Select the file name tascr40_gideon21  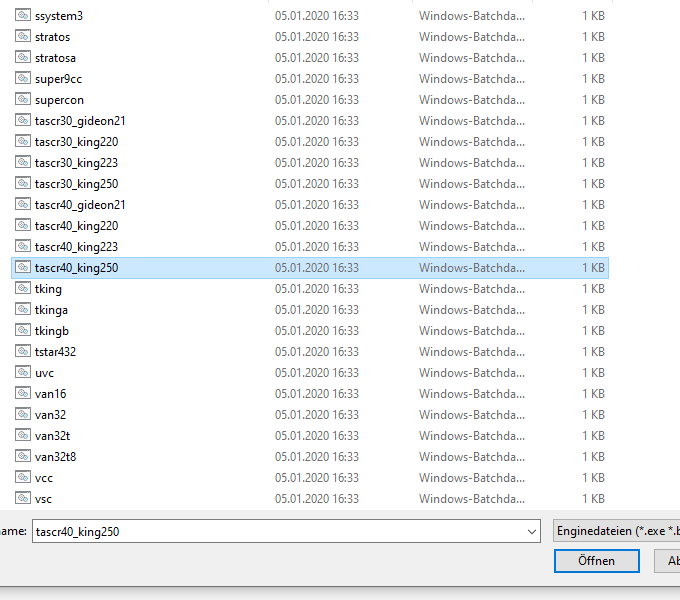(x=80, y=205)
